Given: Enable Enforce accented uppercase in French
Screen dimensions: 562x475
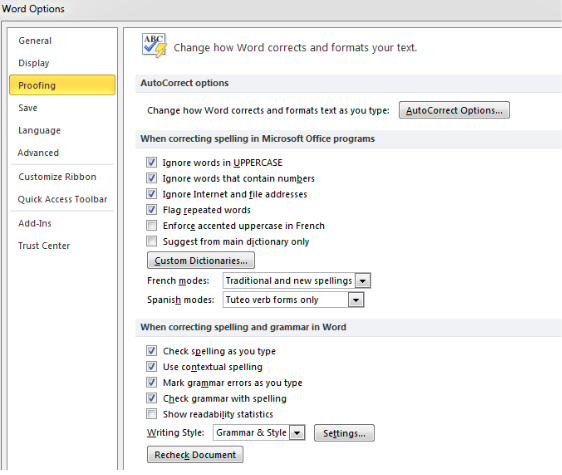Looking at the screenshot, I should (151, 225).
